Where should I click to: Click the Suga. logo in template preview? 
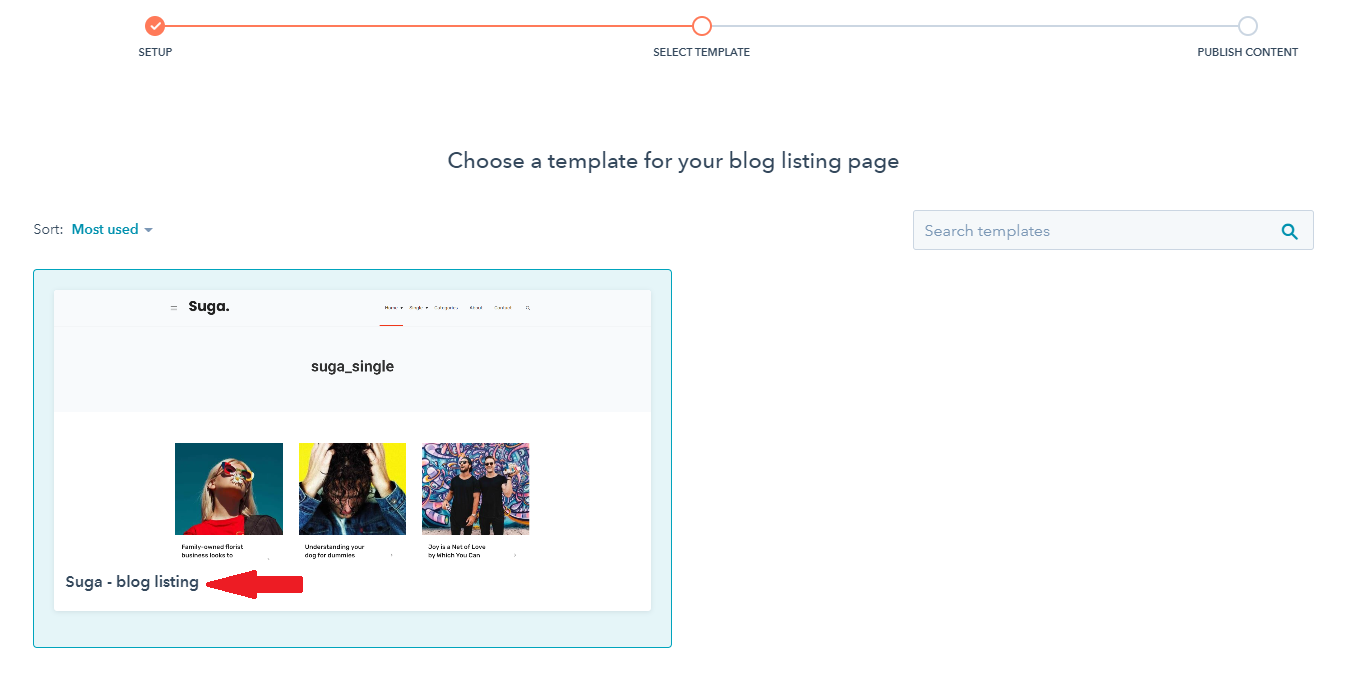(x=209, y=307)
